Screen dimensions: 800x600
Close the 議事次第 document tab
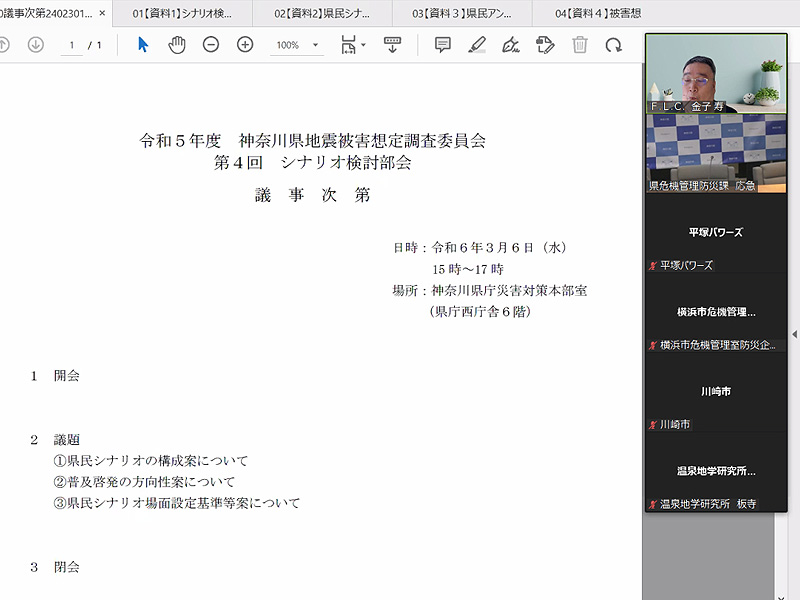[x=102, y=13]
